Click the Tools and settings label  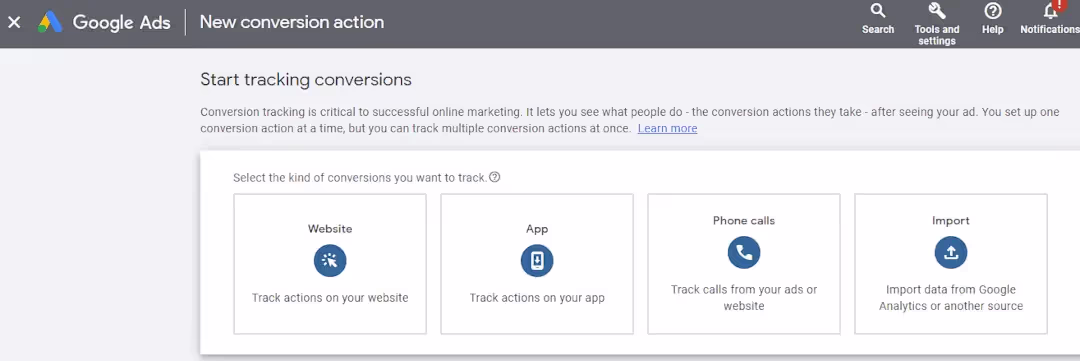pyautogui.click(x=937, y=35)
